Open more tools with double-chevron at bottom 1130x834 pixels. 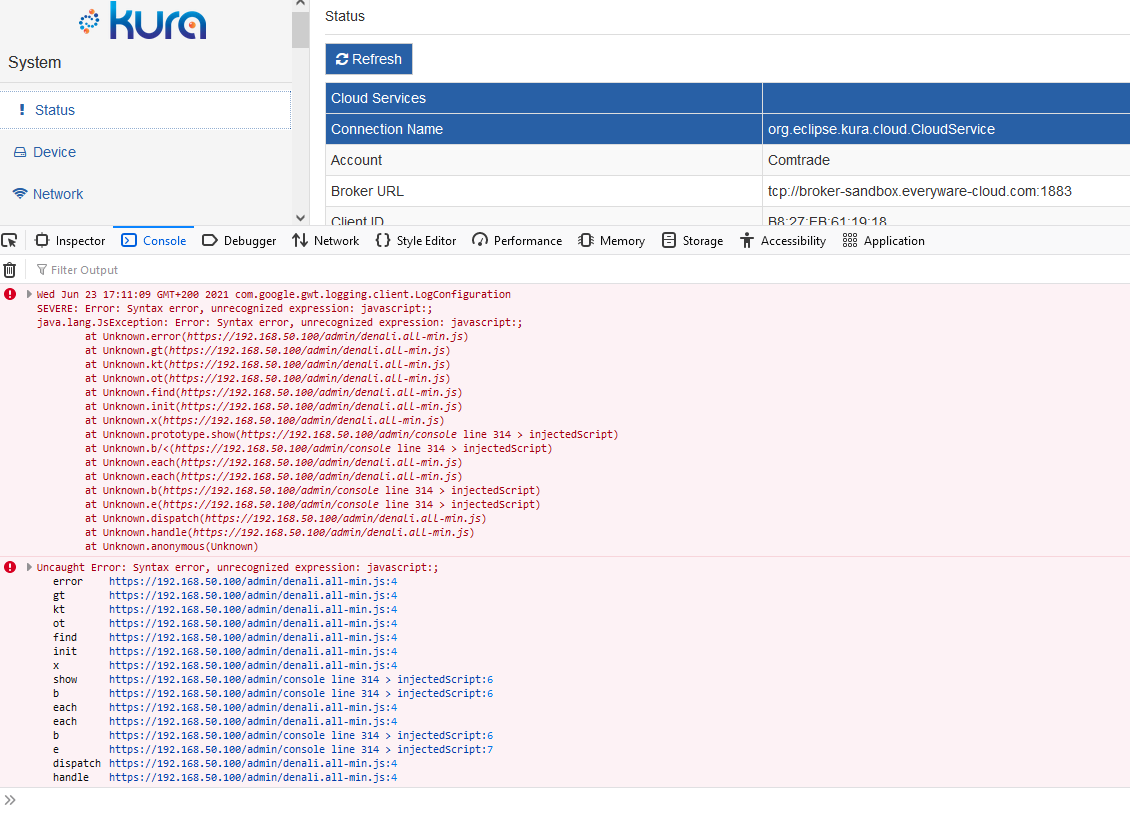click(x=10, y=800)
